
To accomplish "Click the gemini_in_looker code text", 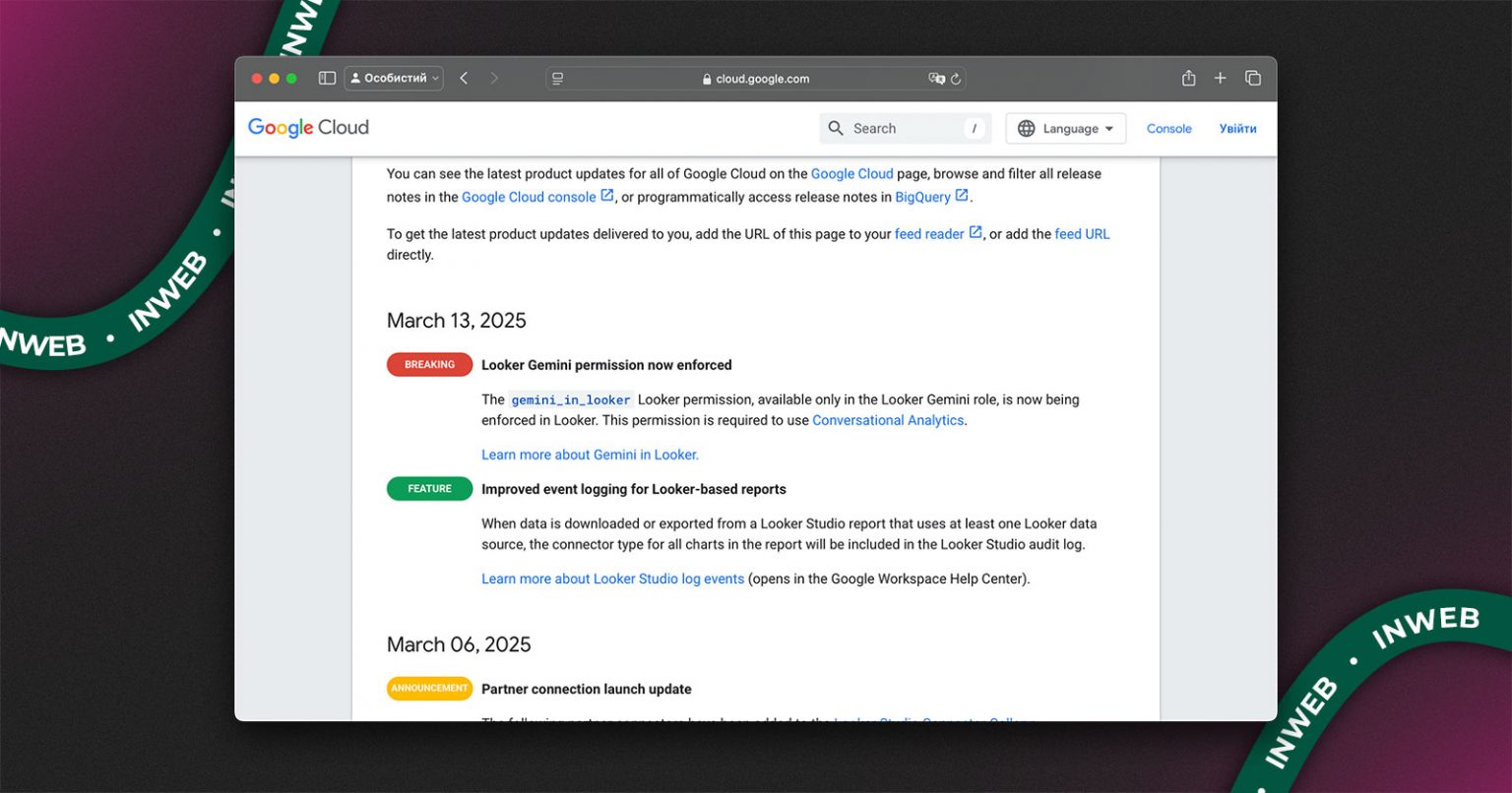I will tap(570, 399).
